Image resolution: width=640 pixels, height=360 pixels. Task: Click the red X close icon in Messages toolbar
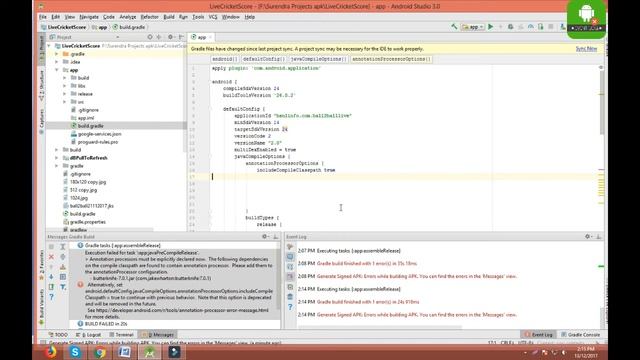click(51, 257)
